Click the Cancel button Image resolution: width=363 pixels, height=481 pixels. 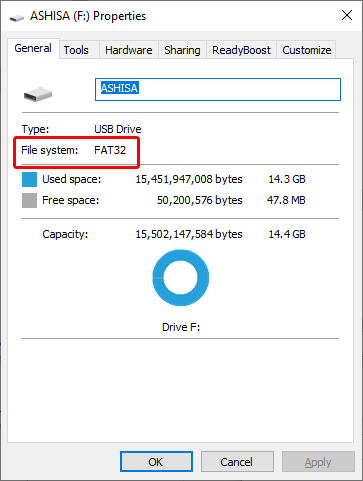237,462
